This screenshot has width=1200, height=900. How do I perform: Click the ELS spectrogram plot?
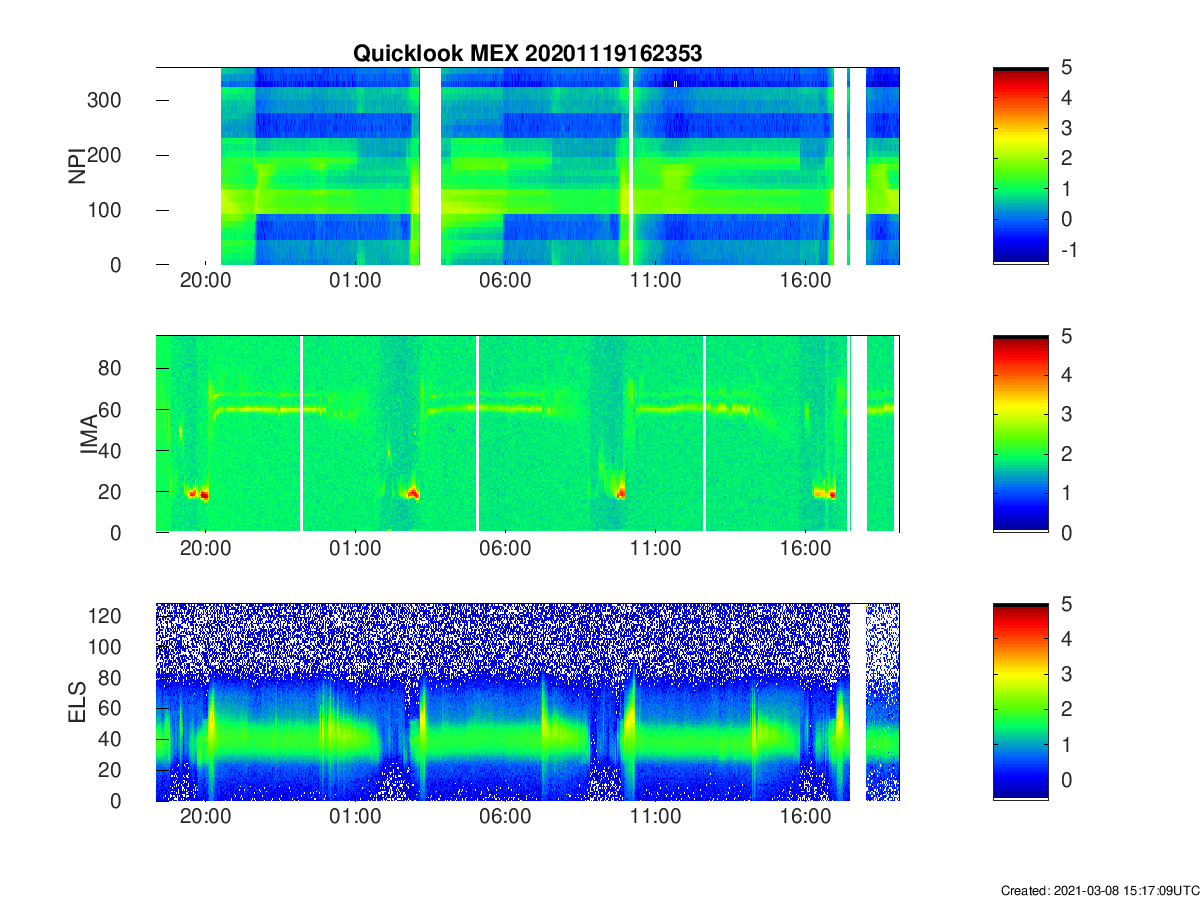tap(528, 702)
